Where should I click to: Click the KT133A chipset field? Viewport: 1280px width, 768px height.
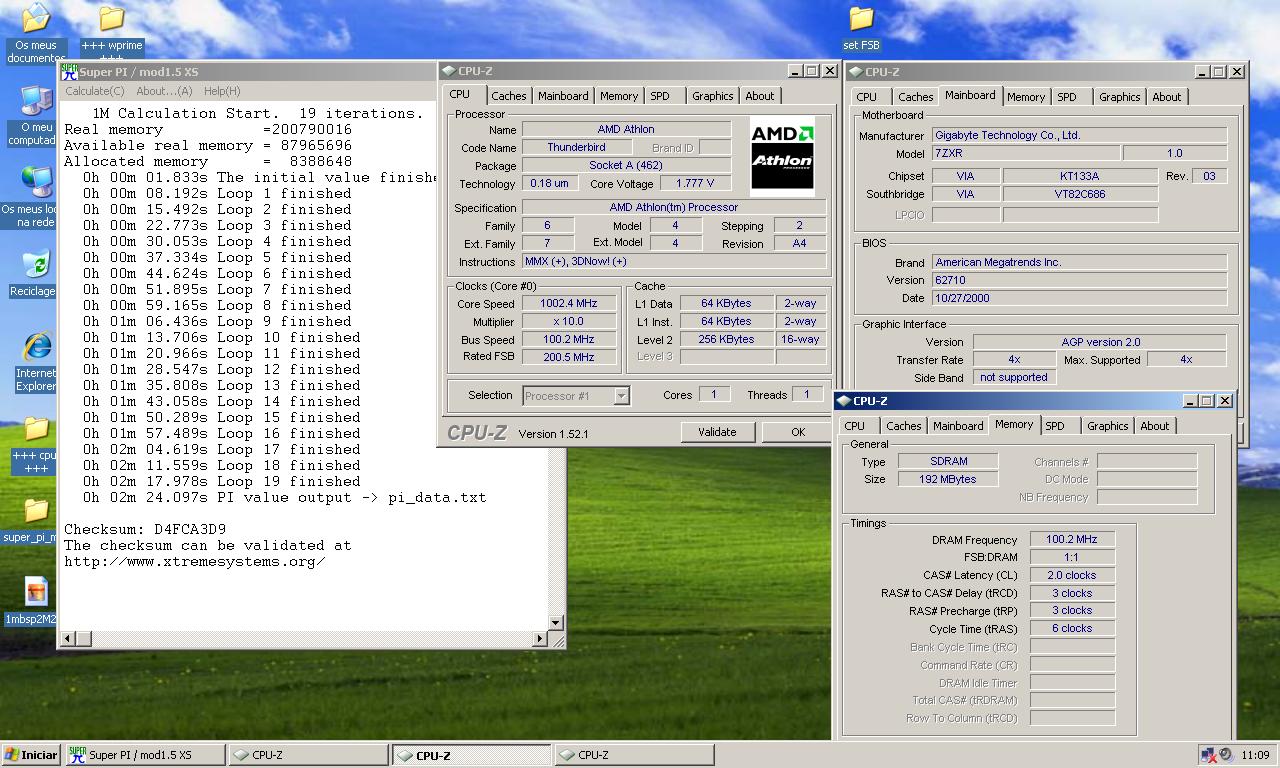[x=1080, y=175]
